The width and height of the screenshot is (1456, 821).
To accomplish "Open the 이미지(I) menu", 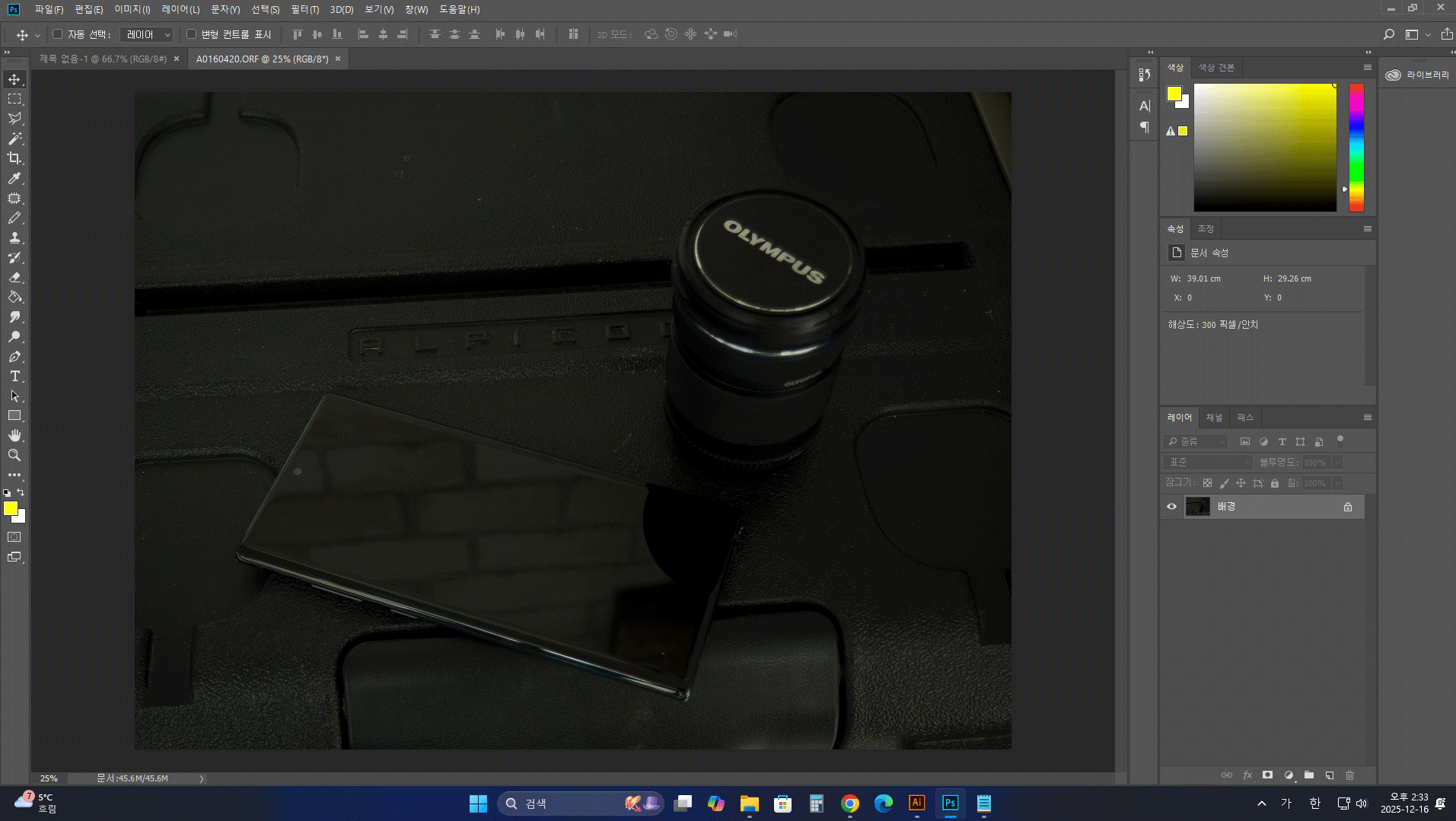I will tap(132, 9).
